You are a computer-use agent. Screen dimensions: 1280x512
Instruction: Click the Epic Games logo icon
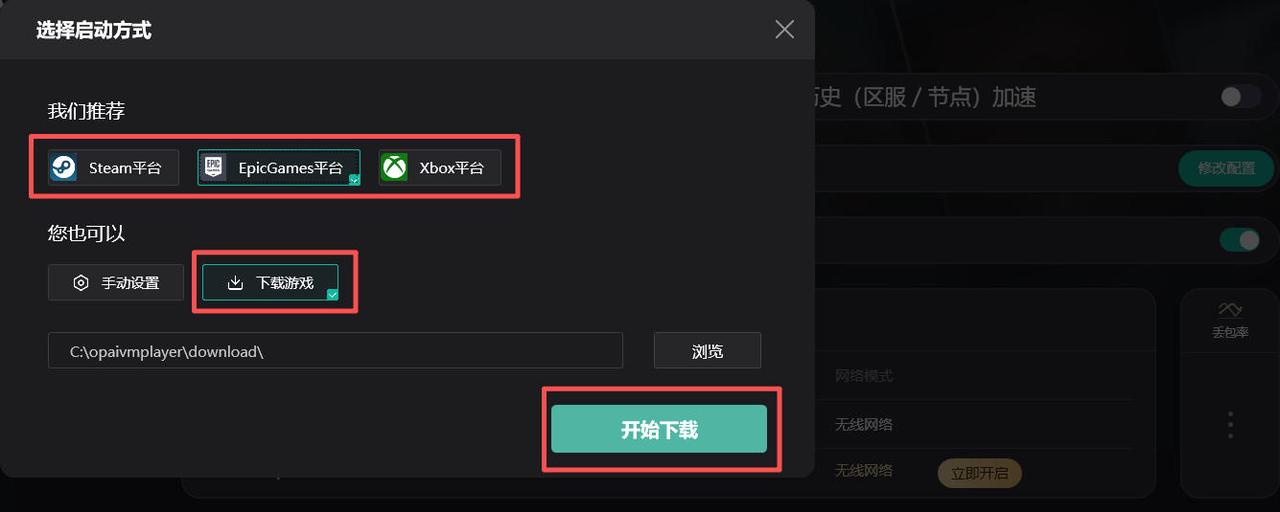click(214, 168)
